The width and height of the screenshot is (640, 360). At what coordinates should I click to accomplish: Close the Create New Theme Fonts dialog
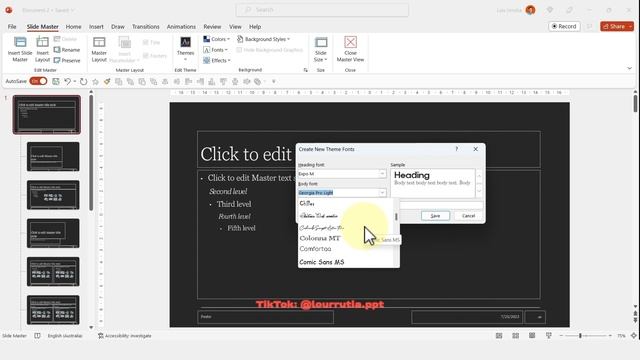click(476, 149)
